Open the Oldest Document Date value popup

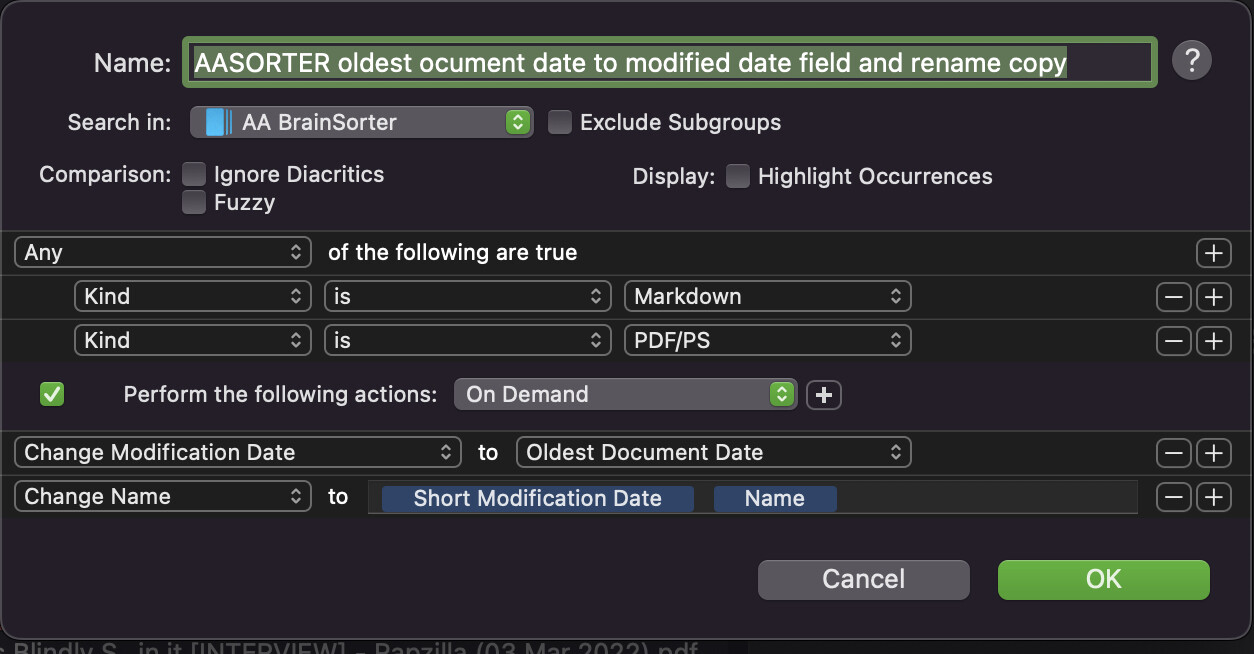coord(713,452)
